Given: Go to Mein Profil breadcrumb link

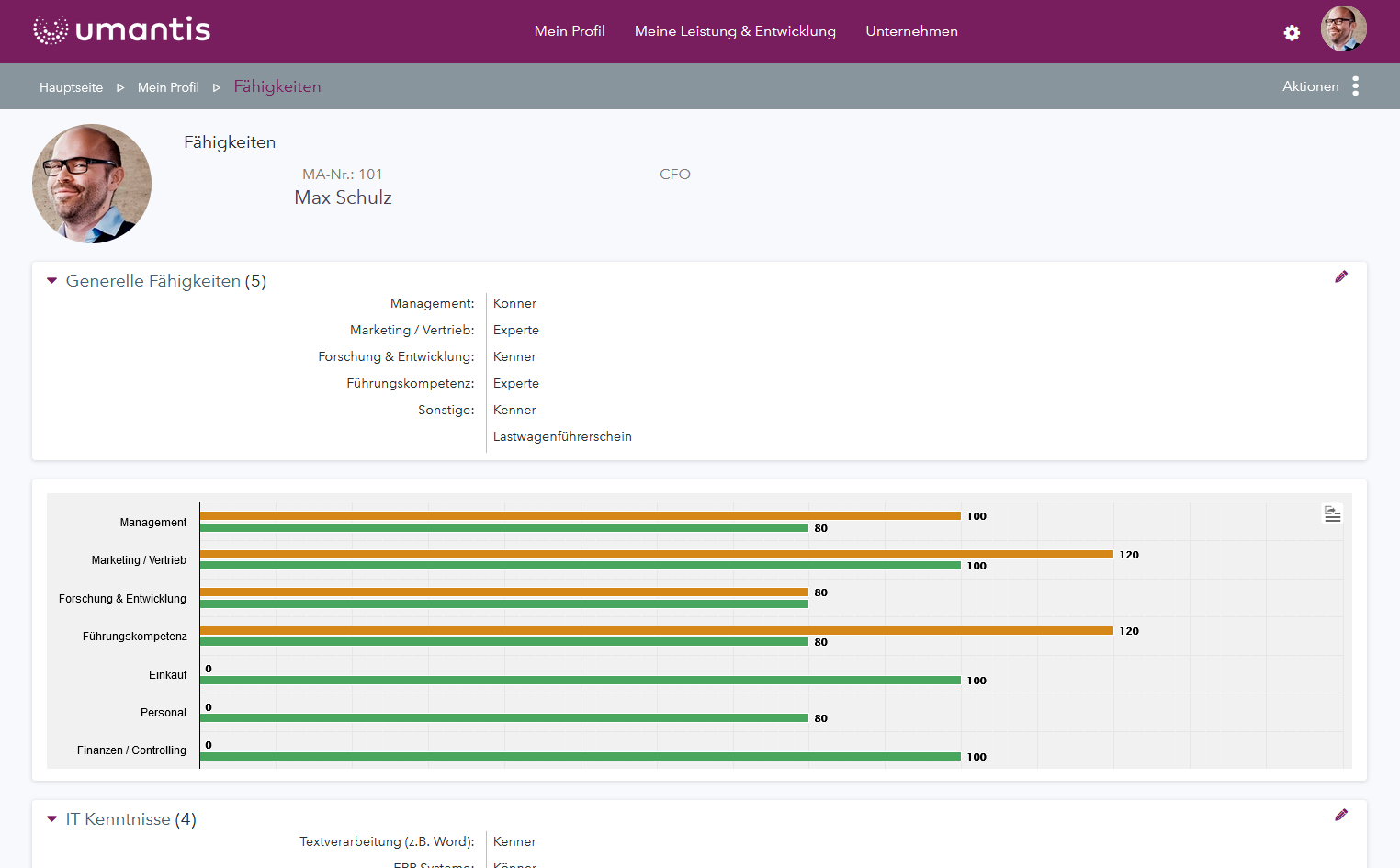Looking at the screenshot, I should 168,87.
